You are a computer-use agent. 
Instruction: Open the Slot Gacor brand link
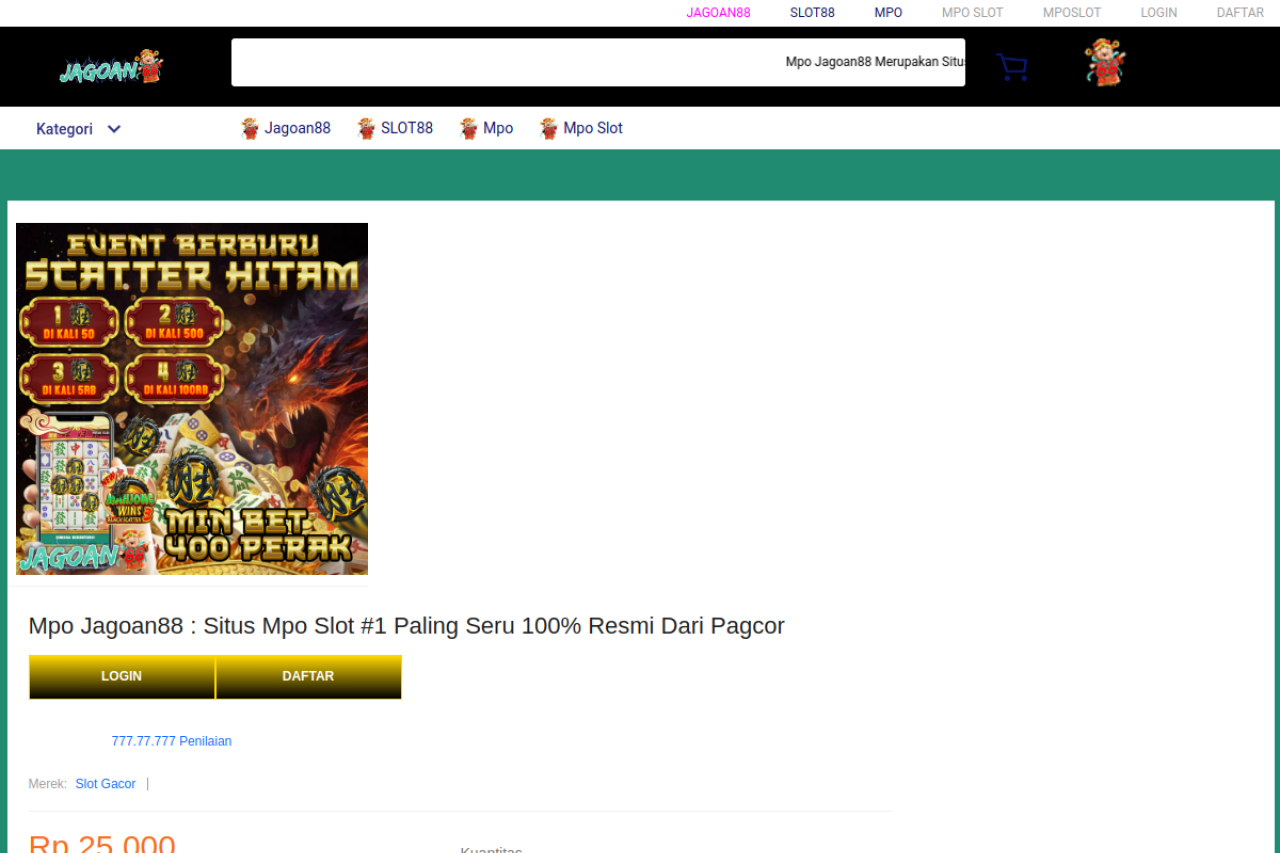105,784
